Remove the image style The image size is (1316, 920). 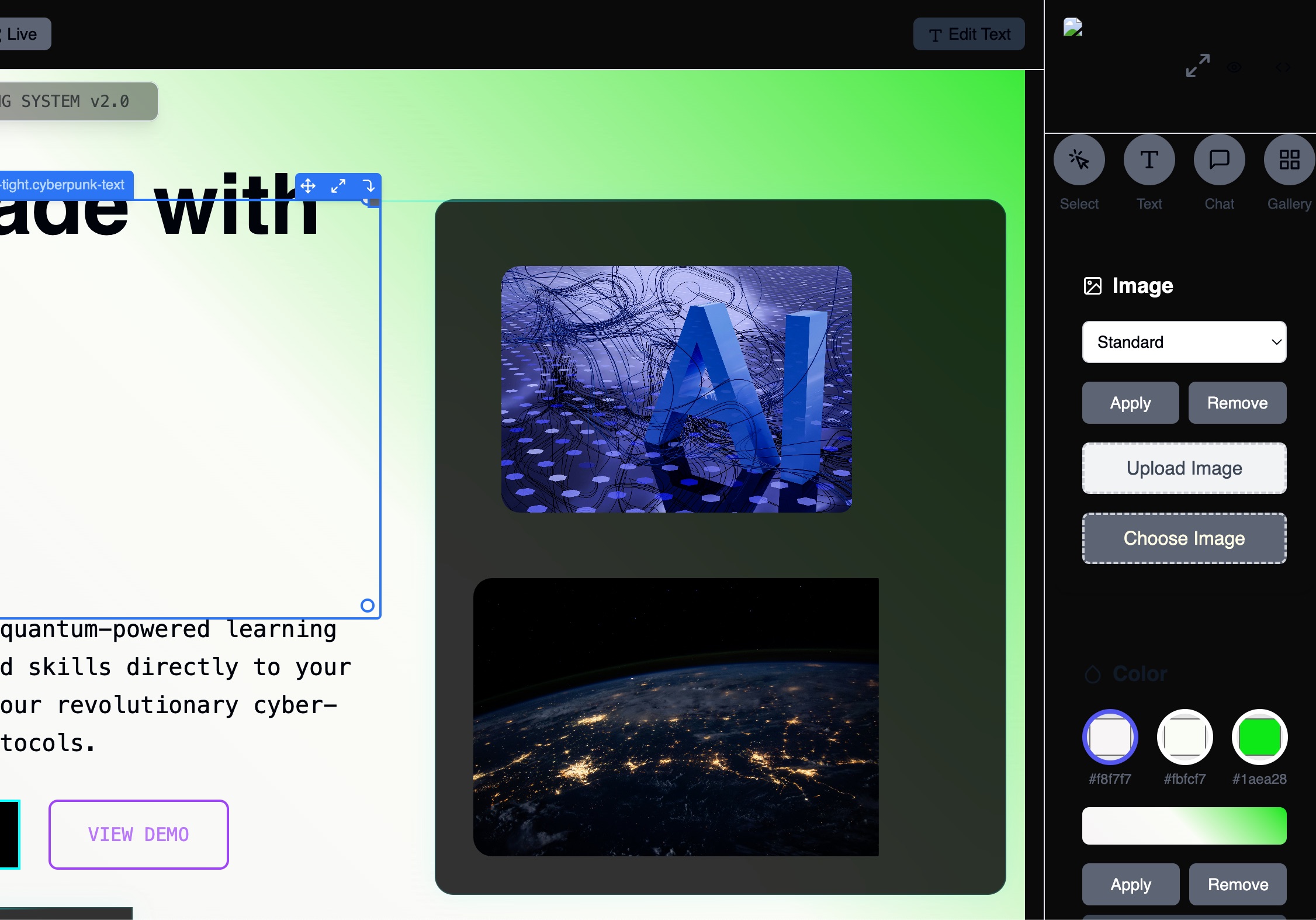(1238, 403)
